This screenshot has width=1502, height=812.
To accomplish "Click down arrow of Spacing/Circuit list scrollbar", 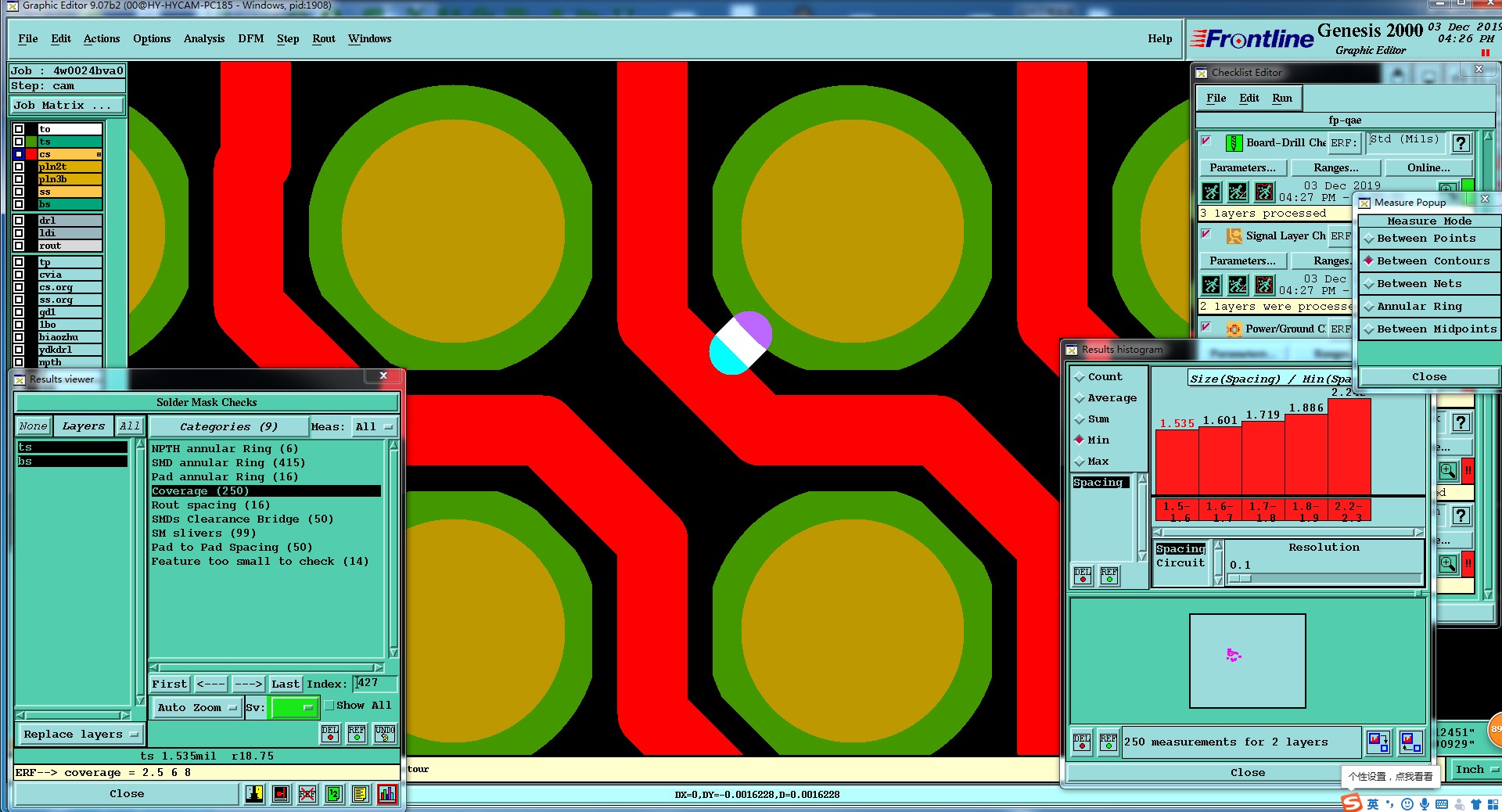I will [1218, 580].
